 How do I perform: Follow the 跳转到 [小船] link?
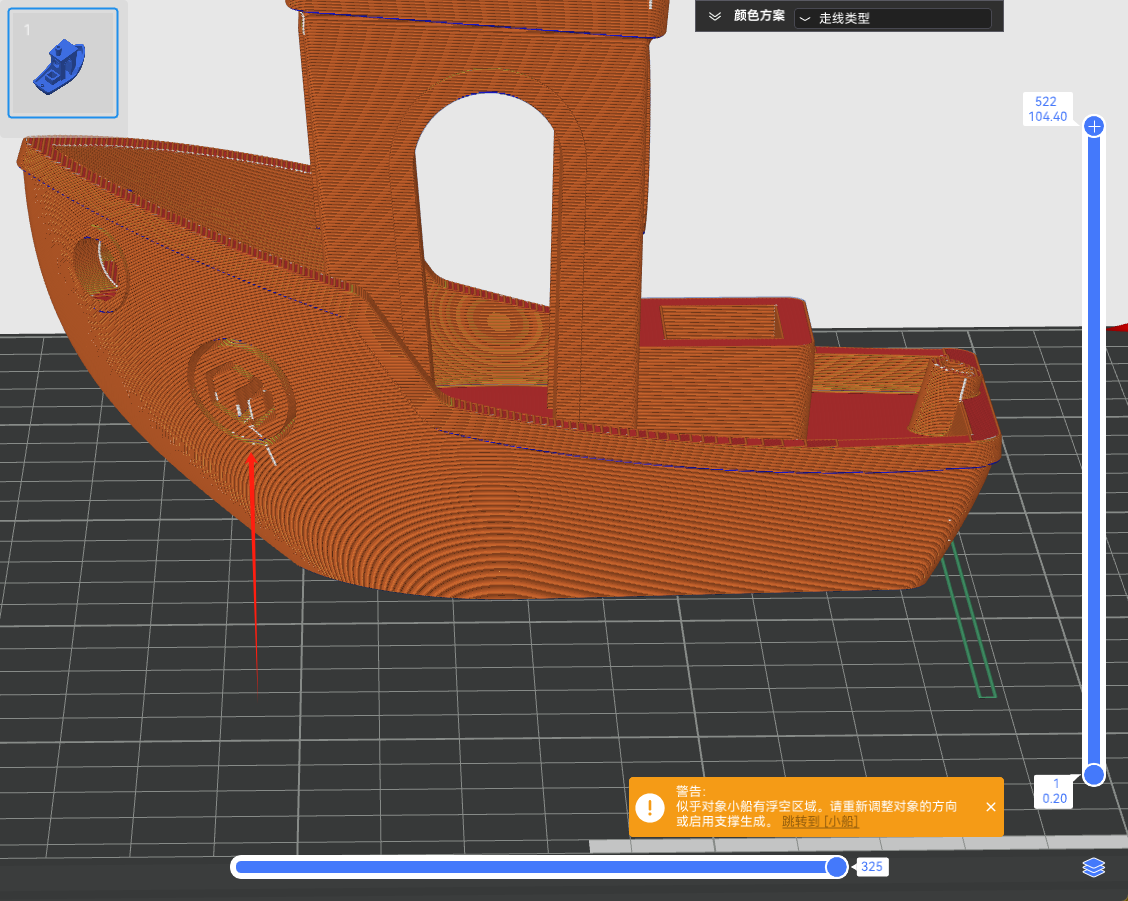coord(820,822)
